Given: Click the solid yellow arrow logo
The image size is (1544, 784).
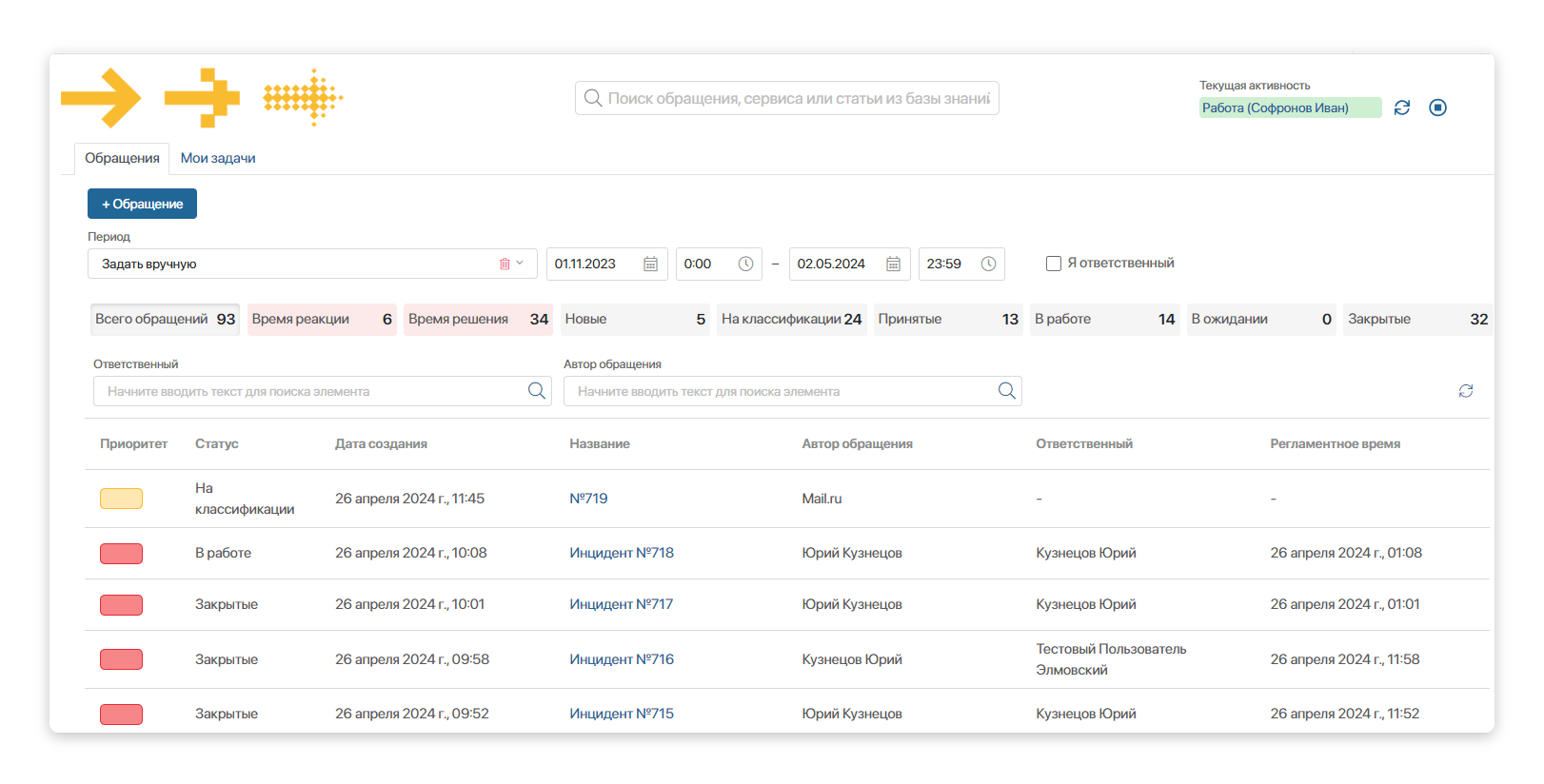Looking at the screenshot, I should pyautogui.click(x=101, y=98).
